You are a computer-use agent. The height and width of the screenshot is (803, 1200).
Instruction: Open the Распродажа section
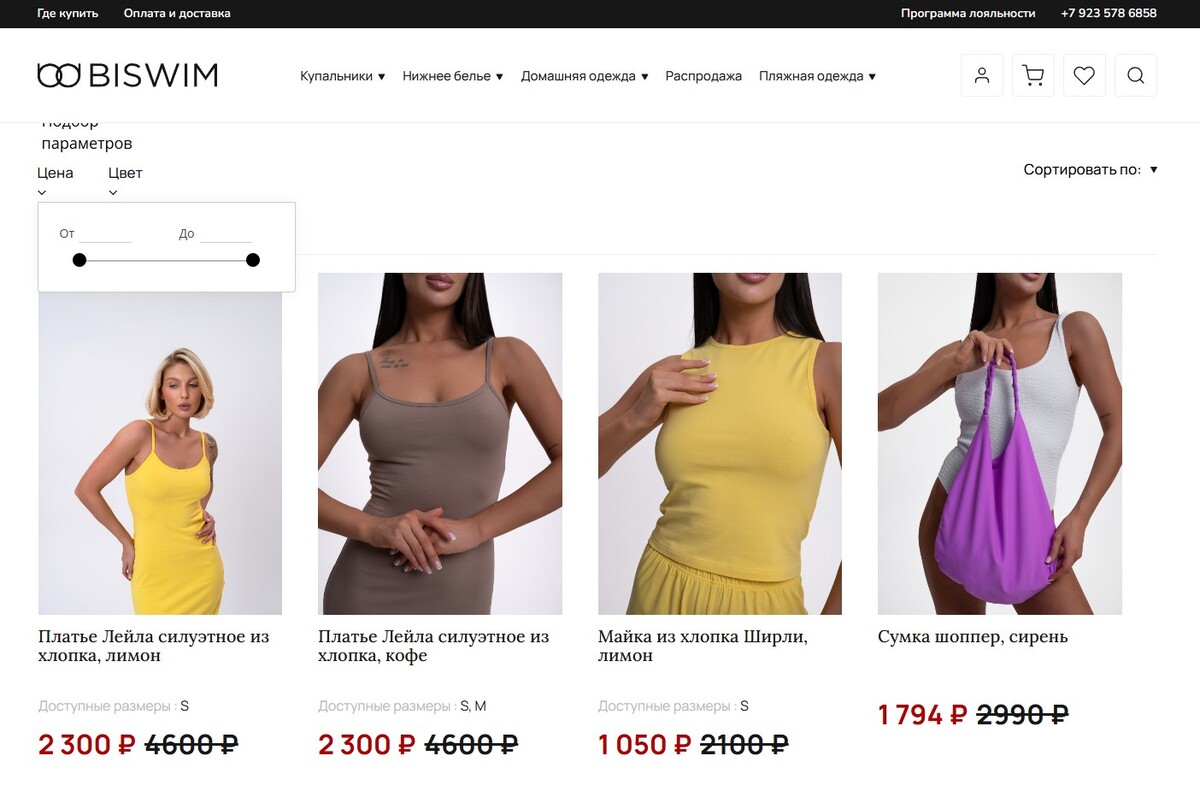tap(703, 76)
